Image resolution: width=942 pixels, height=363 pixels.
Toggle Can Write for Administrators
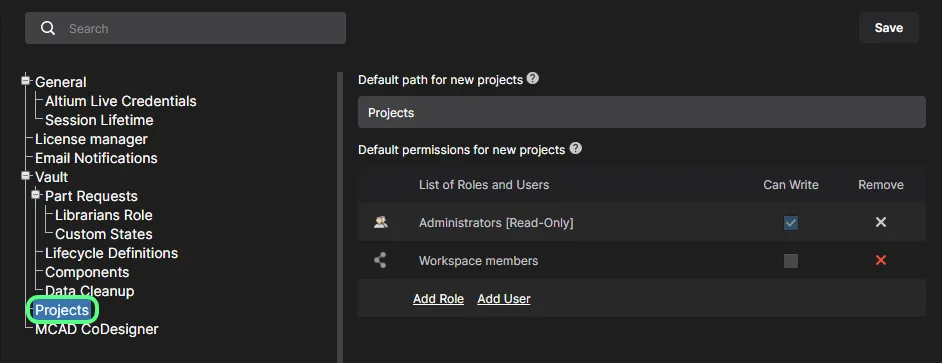pos(791,223)
